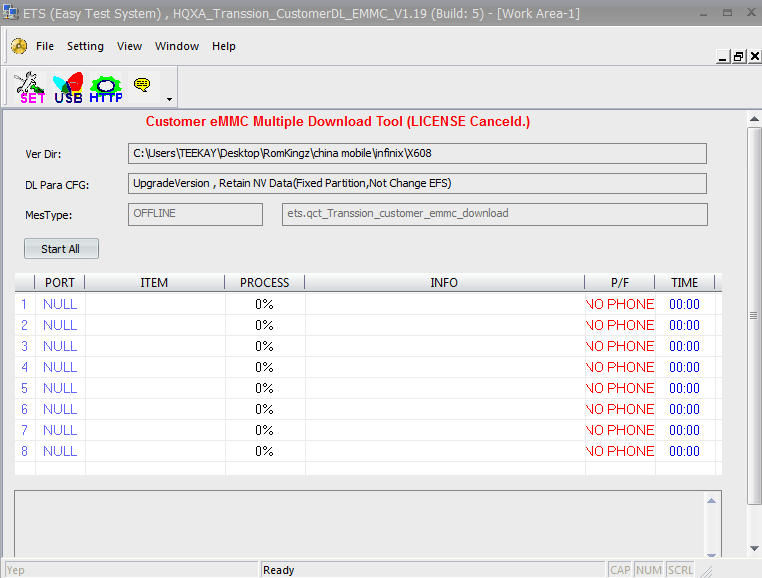Image resolution: width=762 pixels, height=578 pixels.
Task: Click the Ver Dir path field
Action: tap(417, 154)
